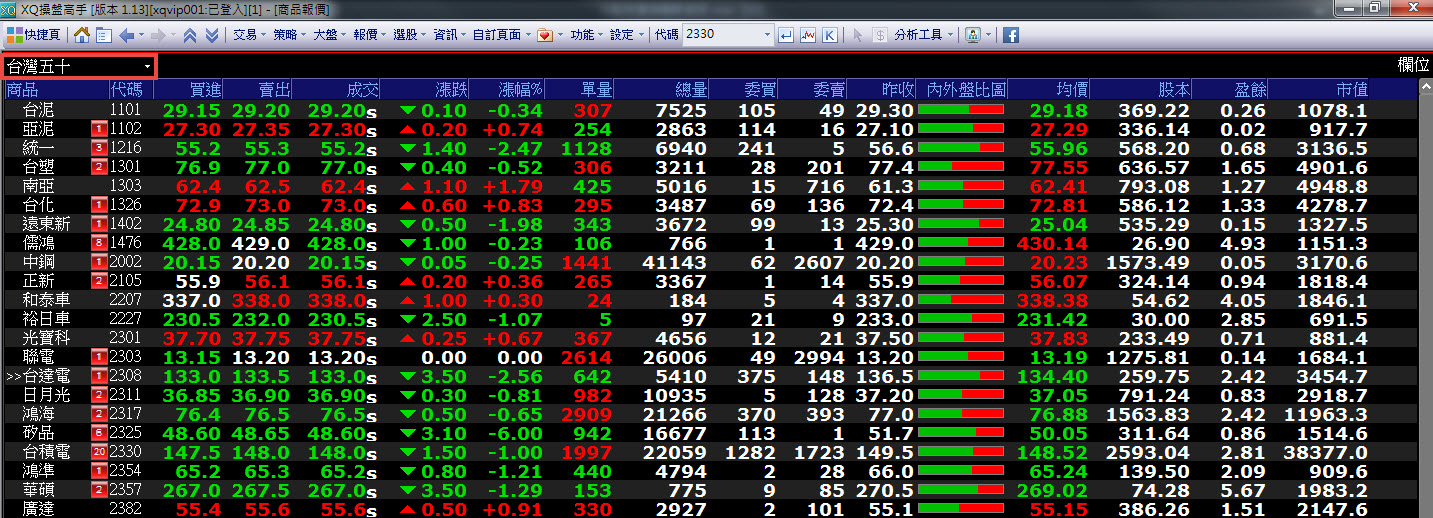Expand the favorites folder dropdown arrow
The width and height of the screenshot is (1433, 518).
click(559, 34)
